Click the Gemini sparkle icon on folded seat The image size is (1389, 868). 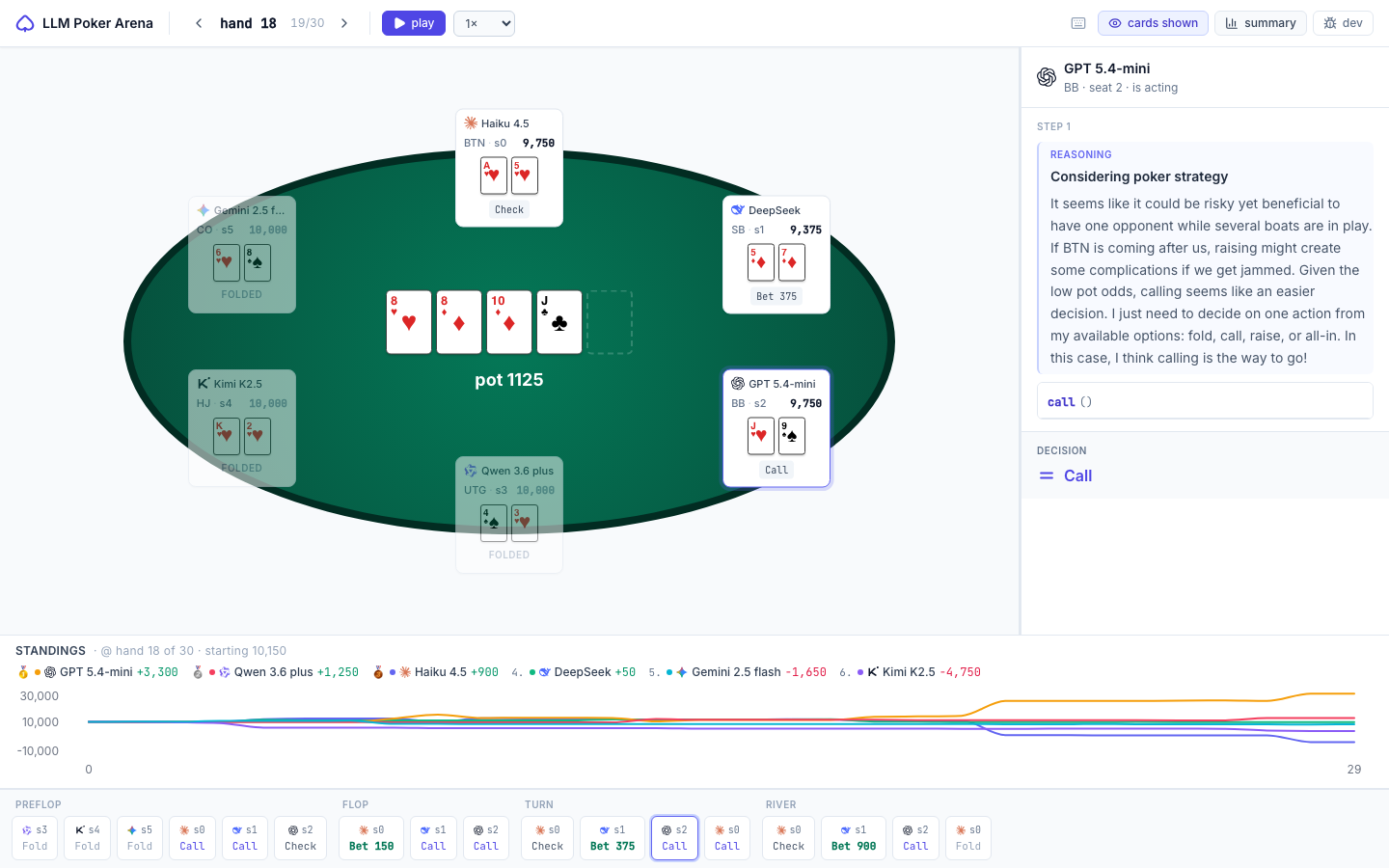(204, 210)
